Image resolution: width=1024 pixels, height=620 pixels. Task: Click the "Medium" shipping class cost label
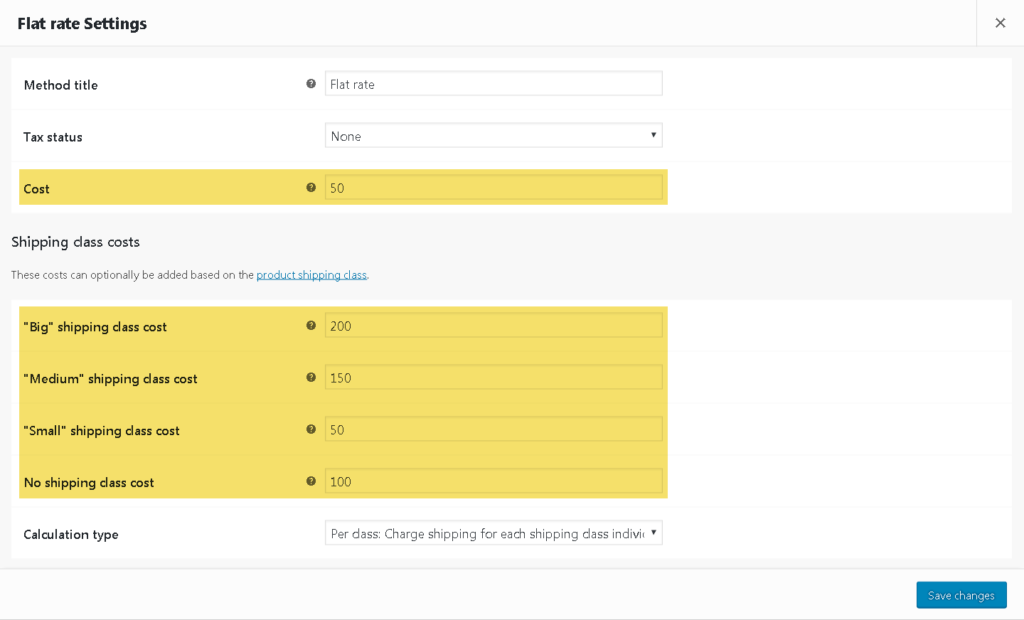(x=110, y=379)
